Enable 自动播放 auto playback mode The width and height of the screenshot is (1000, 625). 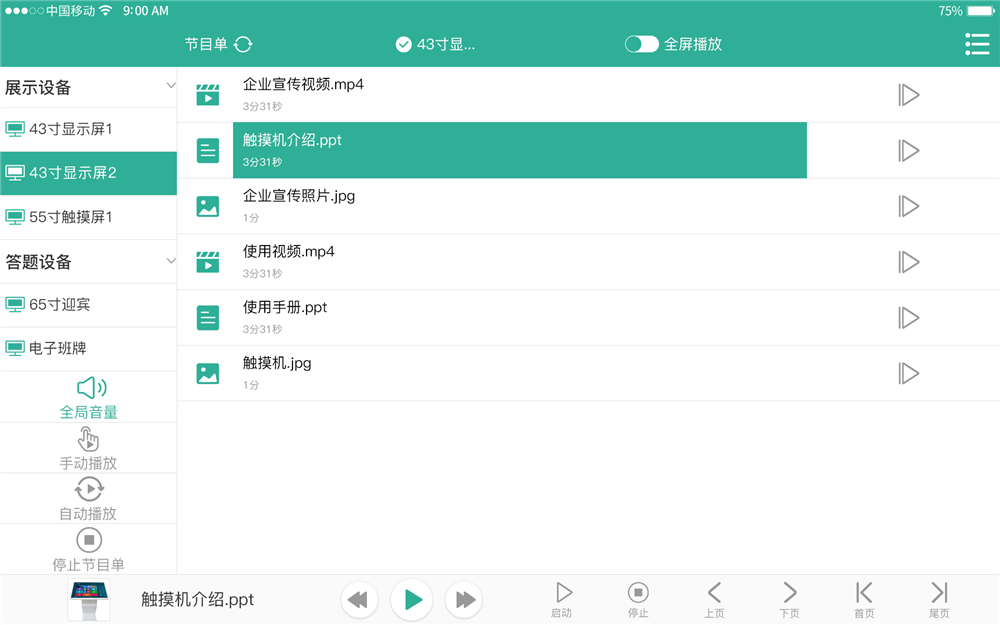coord(88,497)
